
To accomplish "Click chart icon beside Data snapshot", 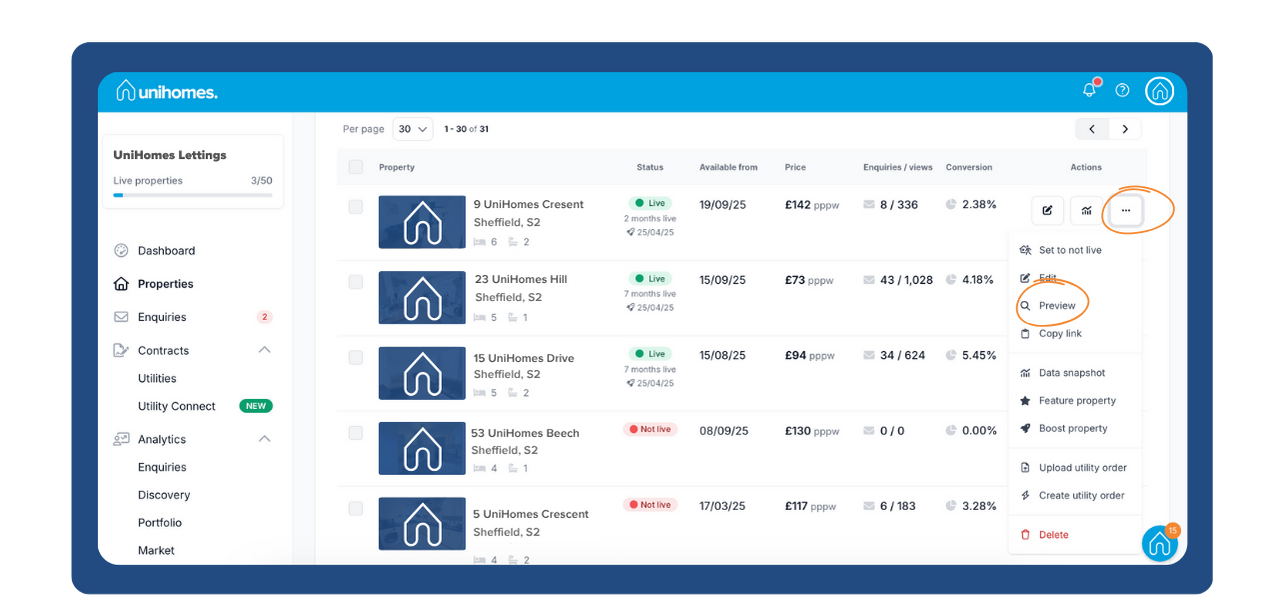I will (1025, 373).
